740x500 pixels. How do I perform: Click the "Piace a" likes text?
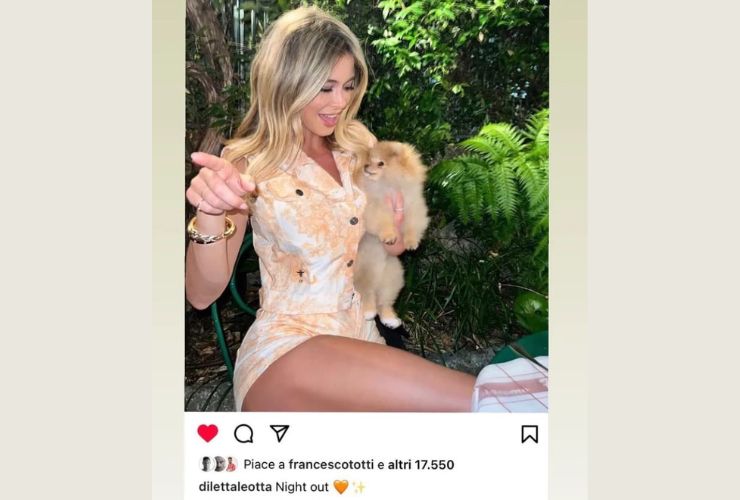(264, 465)
